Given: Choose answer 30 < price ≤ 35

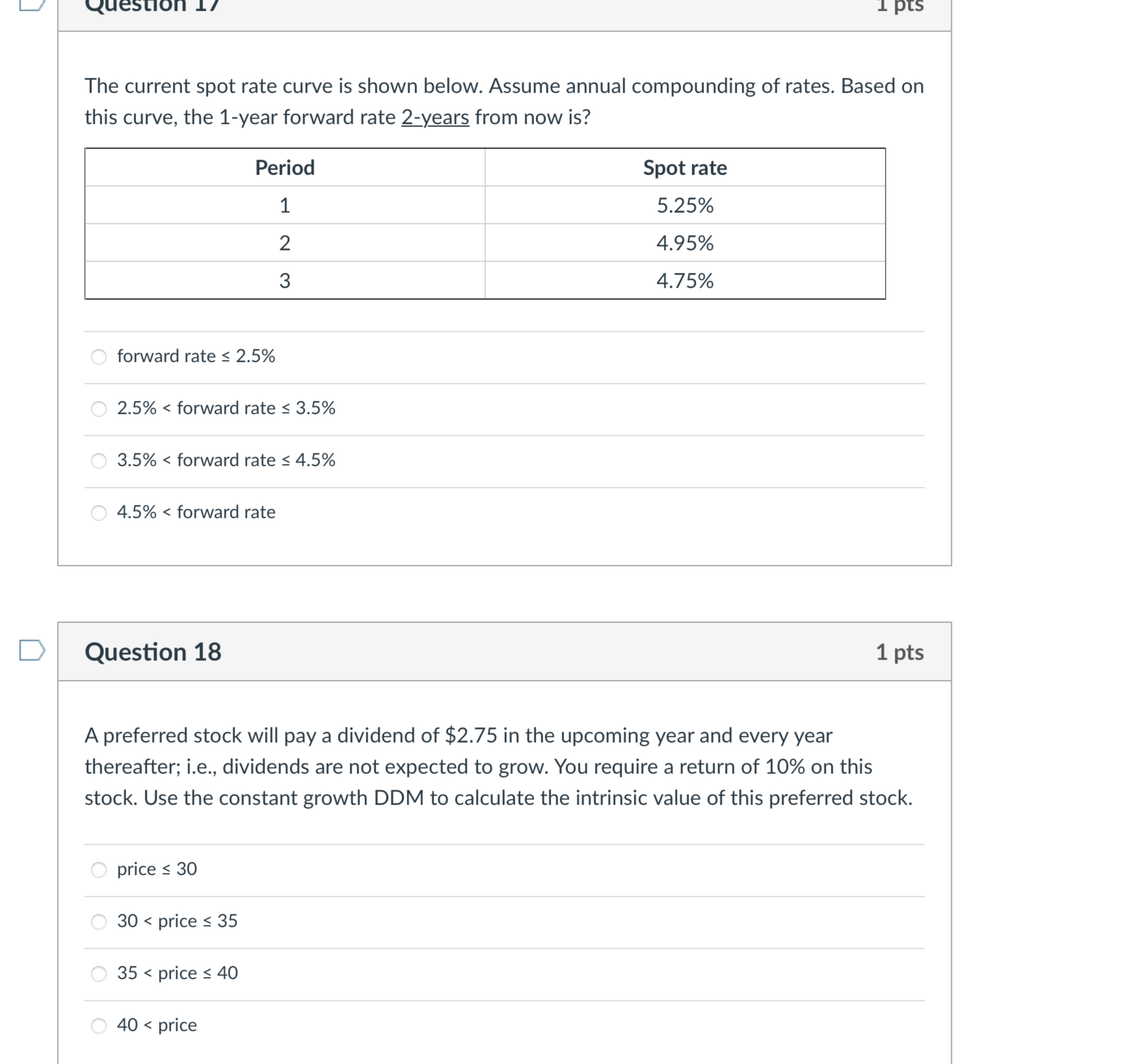Looking at the screenshot, I should [99, 922].
